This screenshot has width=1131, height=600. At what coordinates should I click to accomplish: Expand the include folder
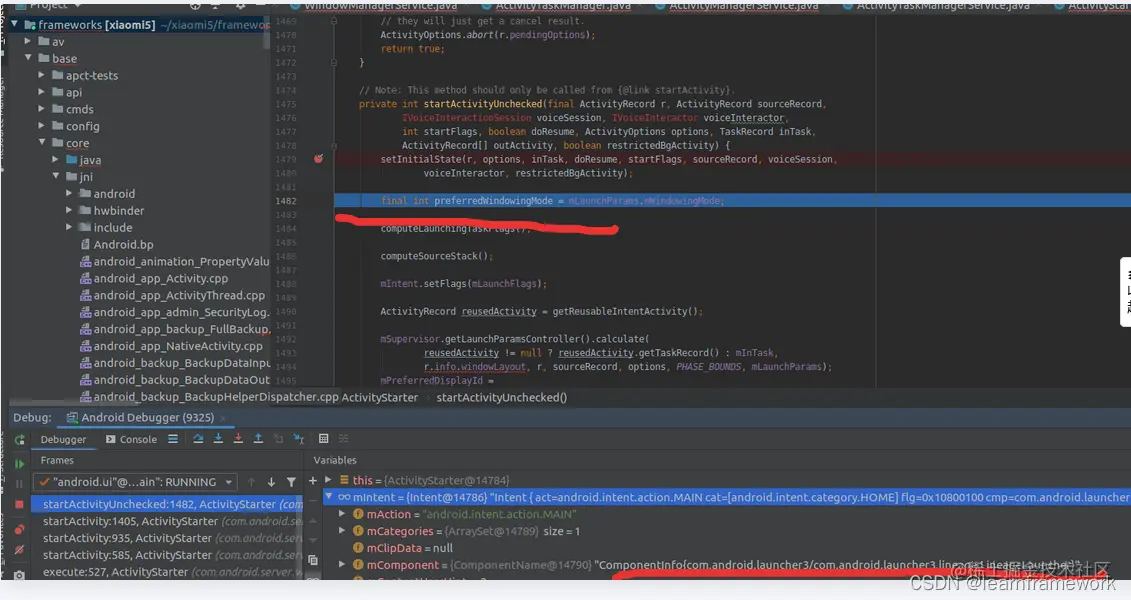[69, 227]
